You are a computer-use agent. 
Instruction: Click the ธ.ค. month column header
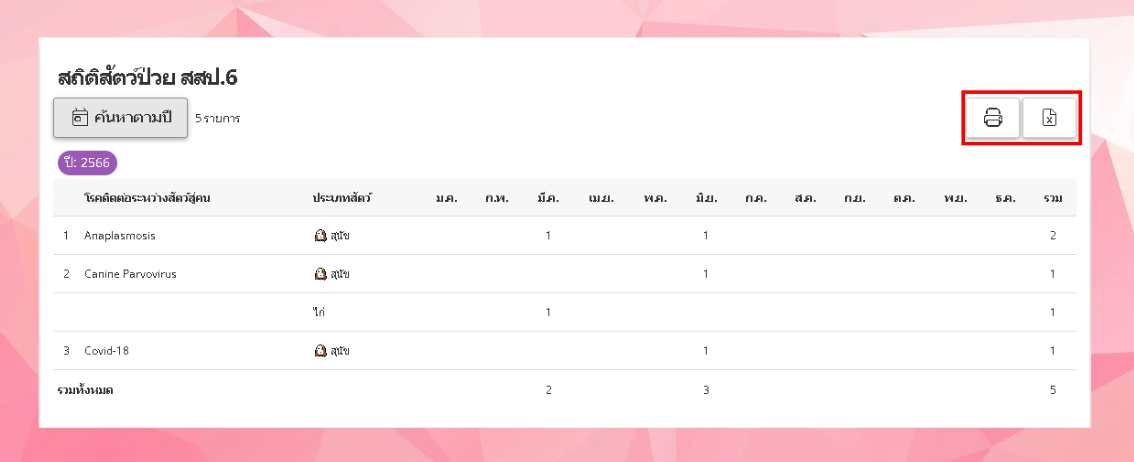tap(1005, 198)
